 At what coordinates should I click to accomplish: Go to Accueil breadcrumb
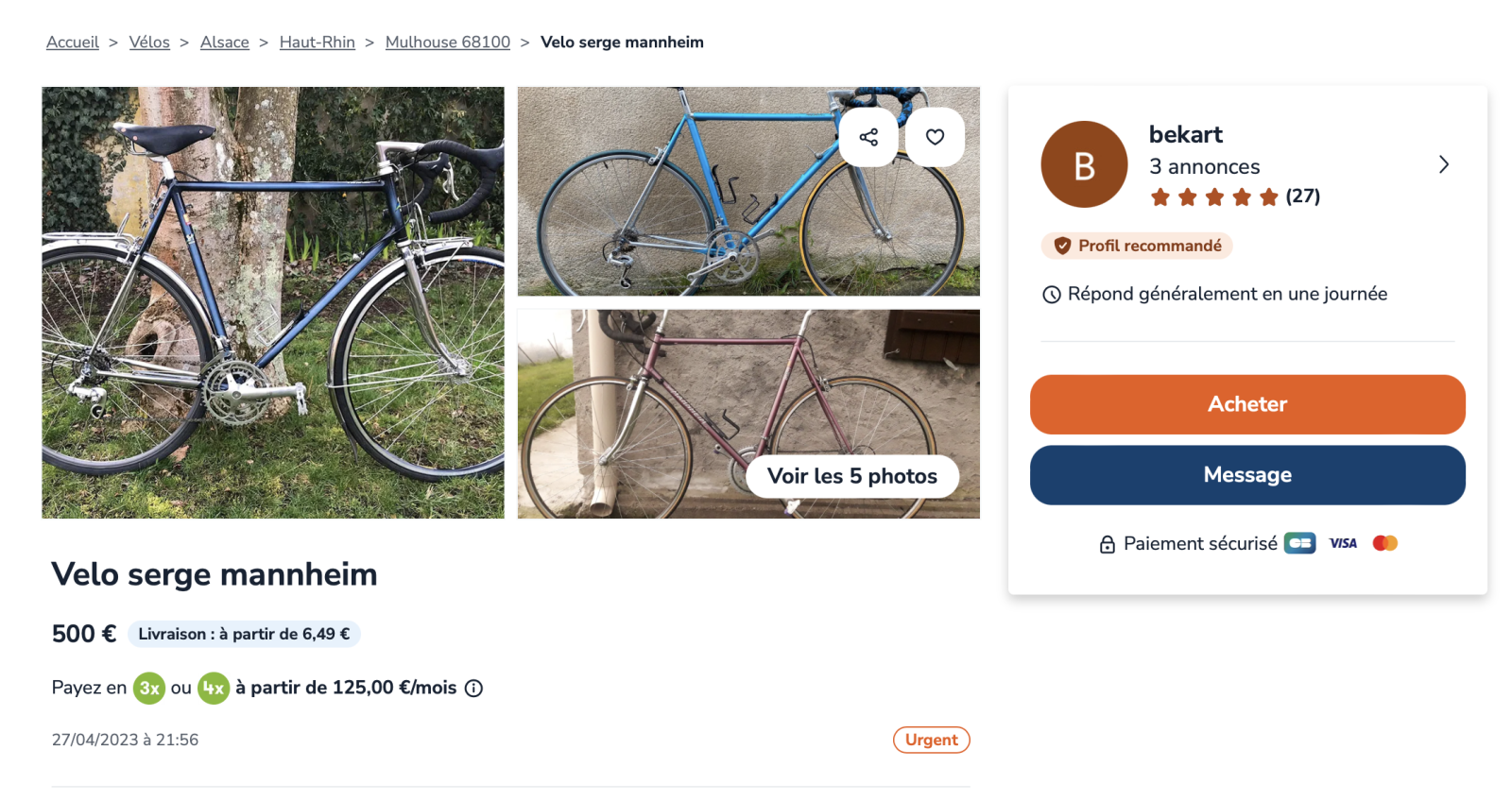tap(73, 43)
